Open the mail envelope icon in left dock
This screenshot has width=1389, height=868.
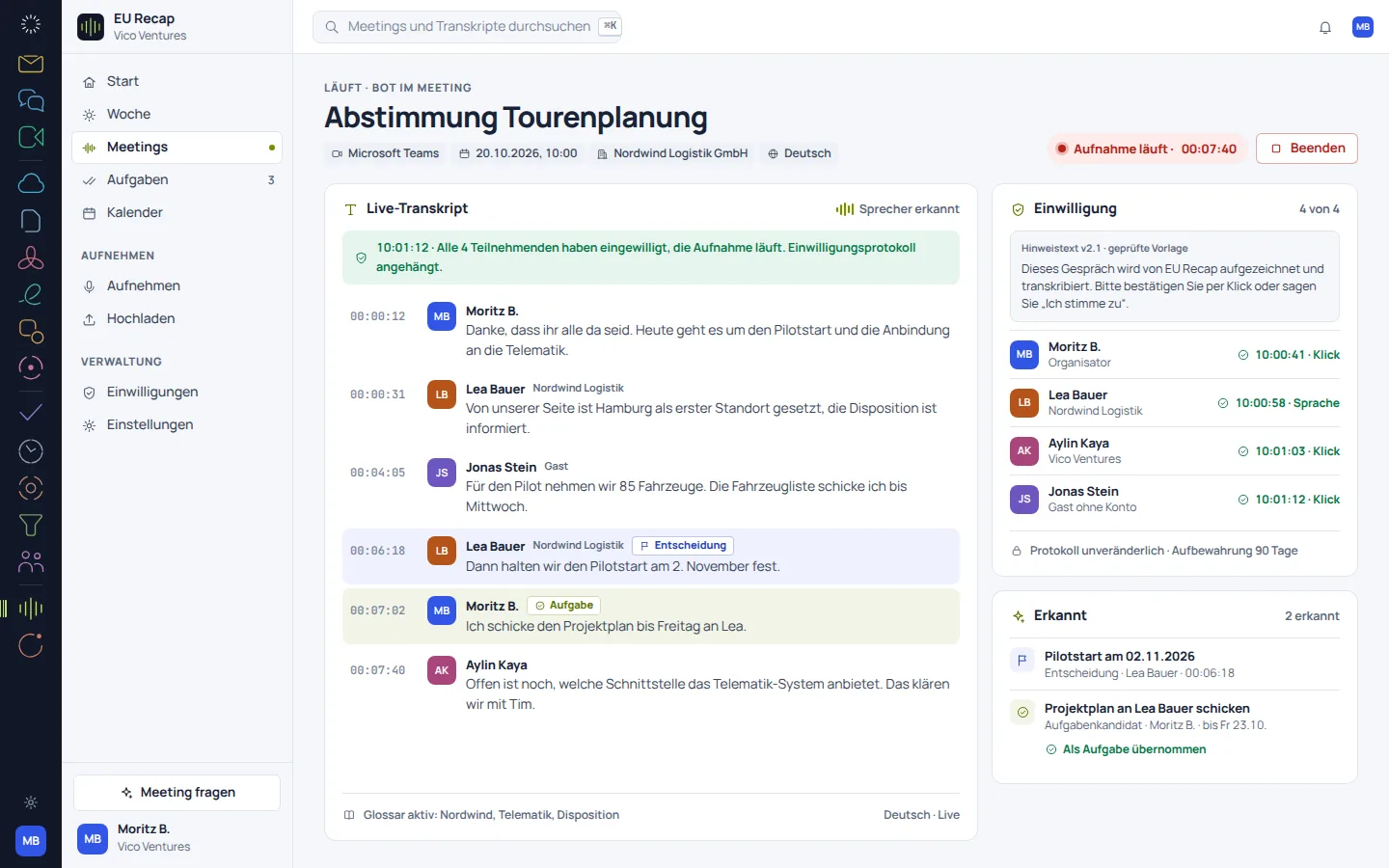[x=31, y=64]
